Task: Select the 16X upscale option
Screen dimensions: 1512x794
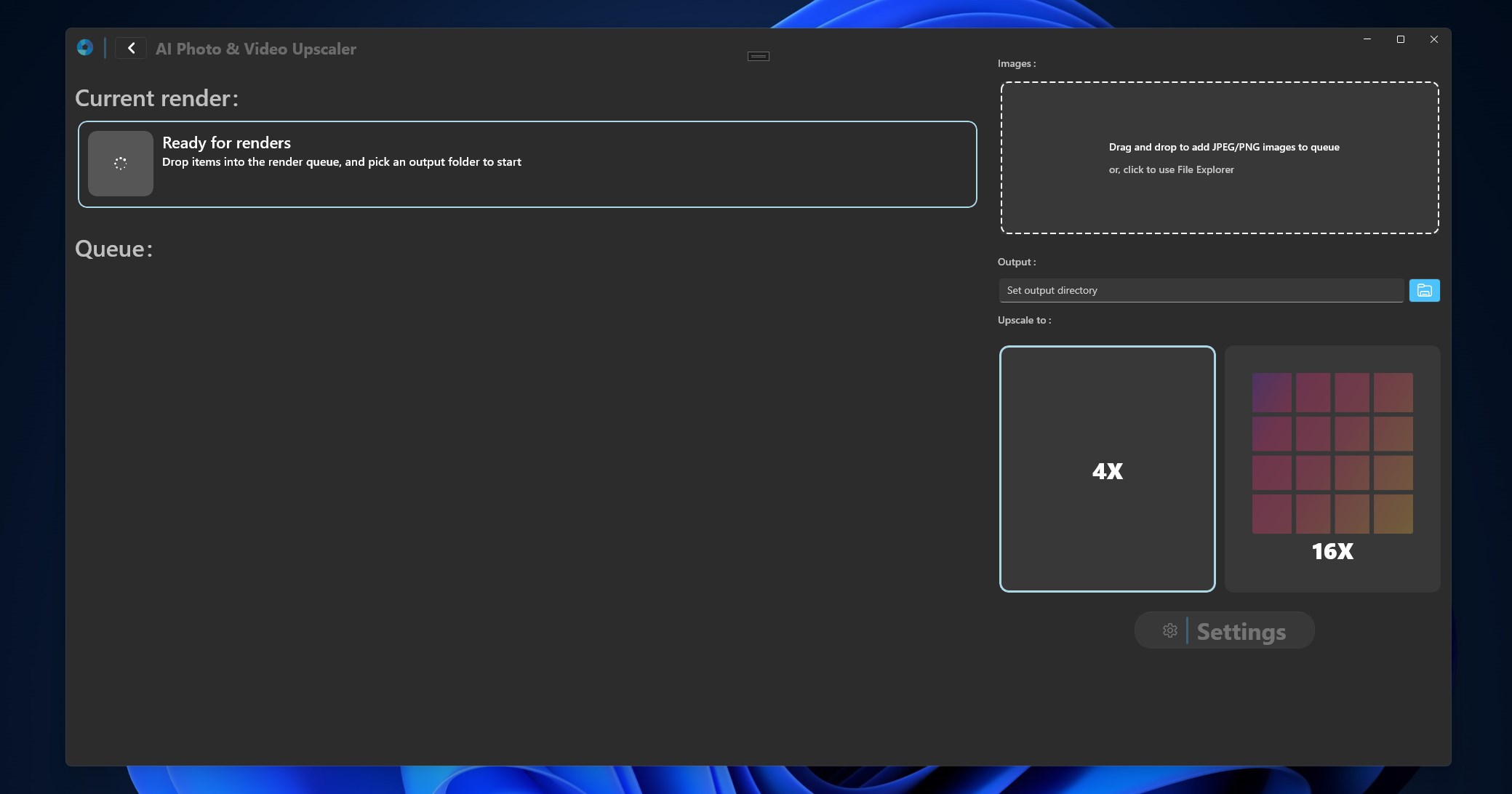Action: (1331, 469)
